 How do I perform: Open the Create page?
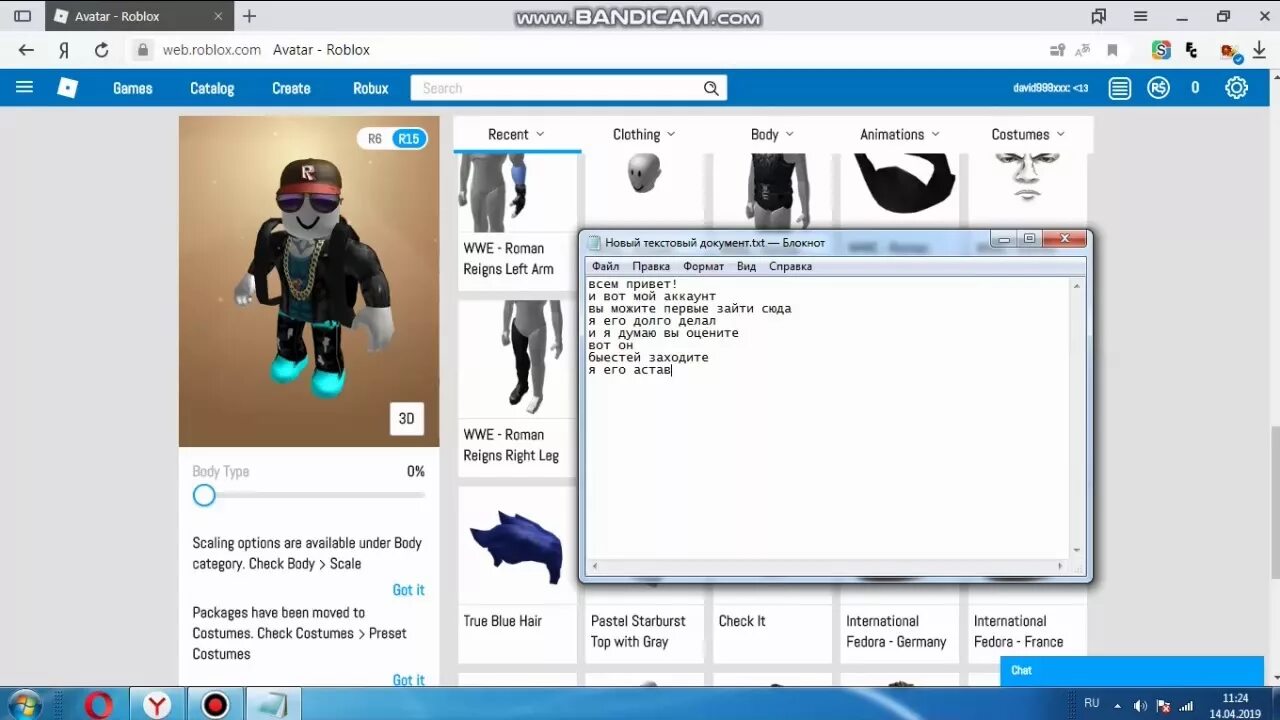coord(291,88)
